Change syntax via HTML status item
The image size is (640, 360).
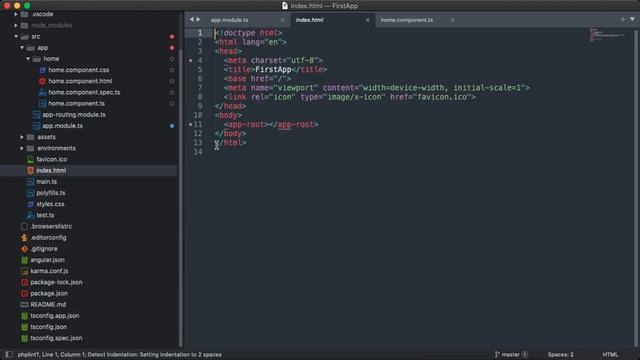pos(610,355)
